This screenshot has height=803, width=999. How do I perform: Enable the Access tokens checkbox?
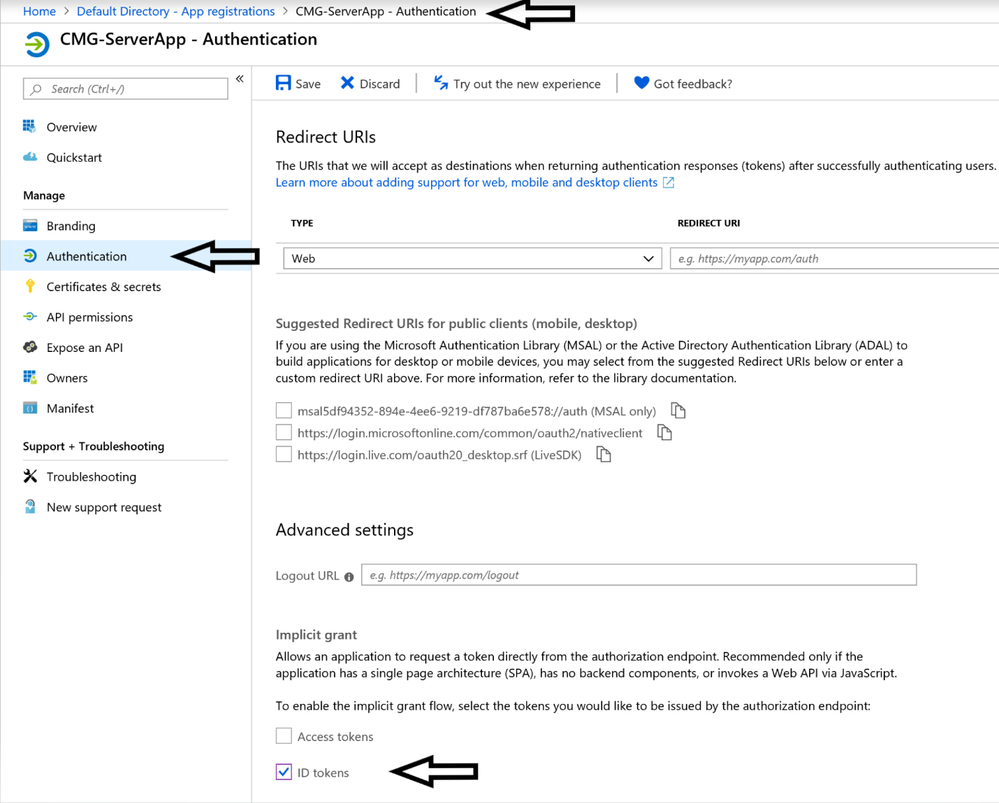pos(284,736)
